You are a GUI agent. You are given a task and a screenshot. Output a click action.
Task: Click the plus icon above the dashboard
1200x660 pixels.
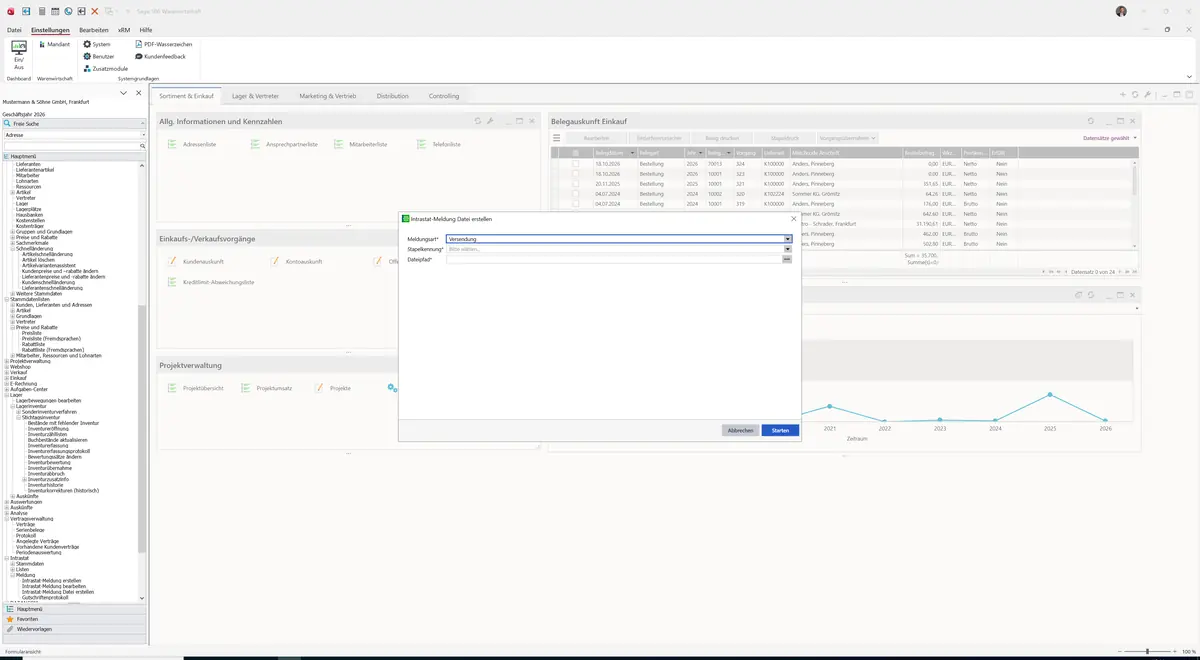coord(1123,95)
